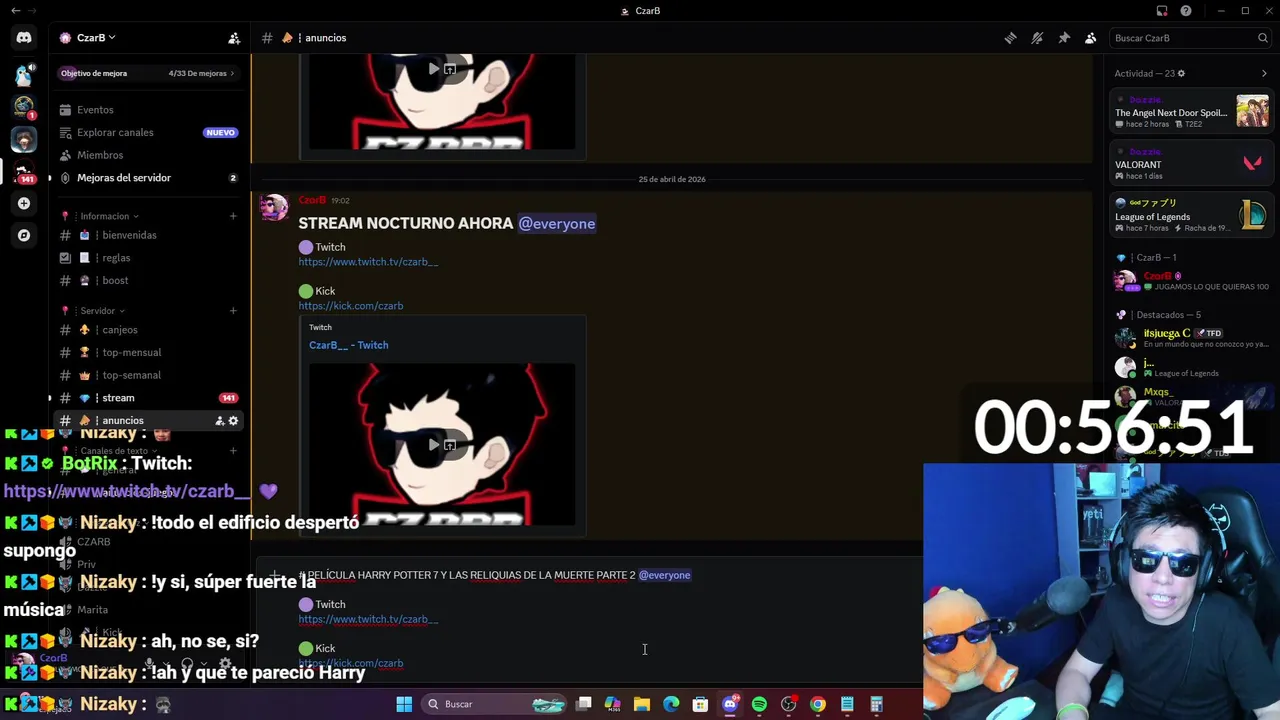Open Microsoft Edge from taskbar

point(671,704)
